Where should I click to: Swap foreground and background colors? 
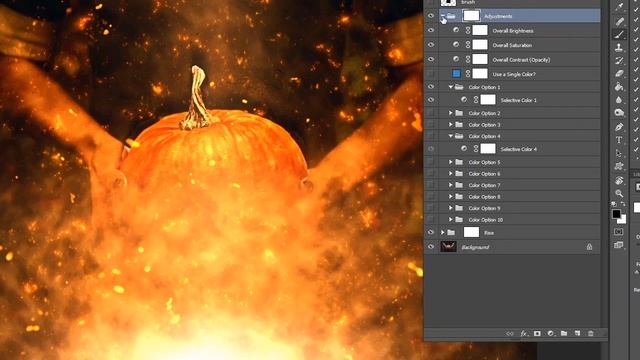[623, 204]
